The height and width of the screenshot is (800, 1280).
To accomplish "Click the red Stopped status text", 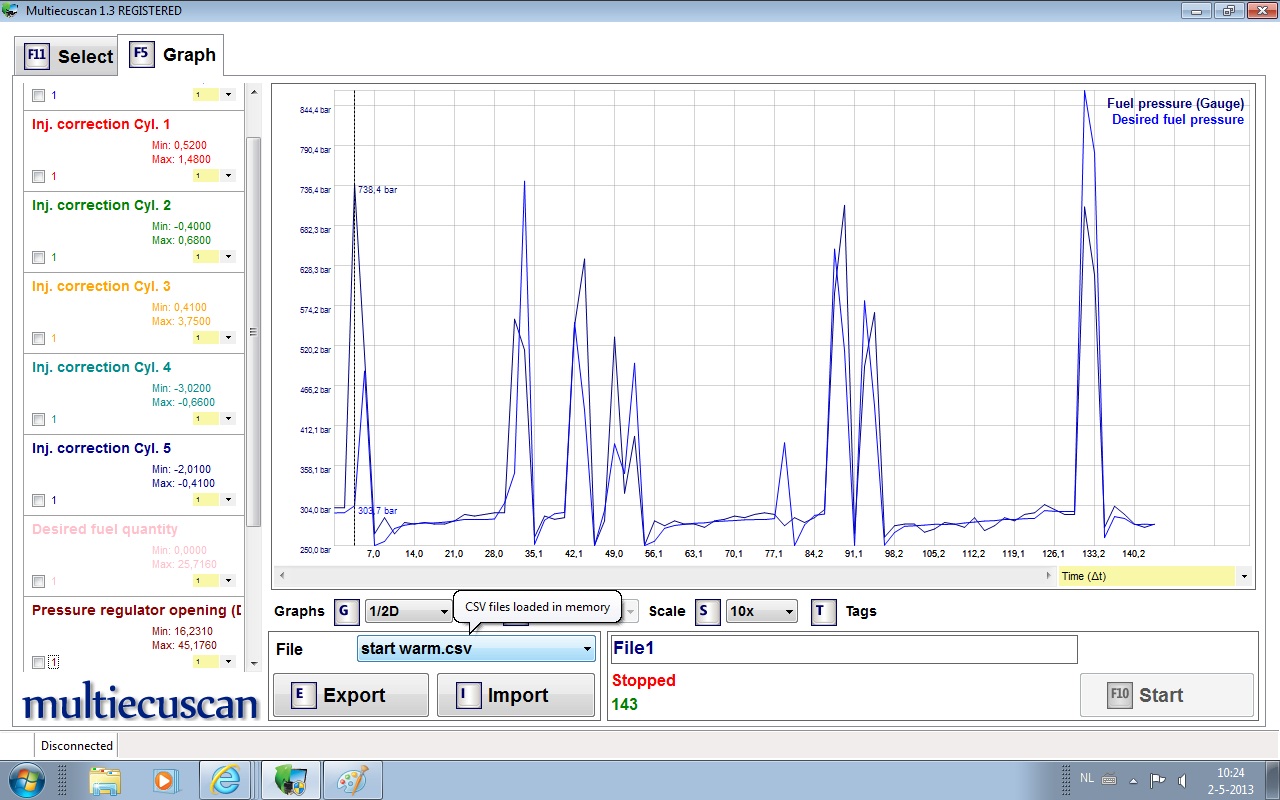I will point(644,680).
